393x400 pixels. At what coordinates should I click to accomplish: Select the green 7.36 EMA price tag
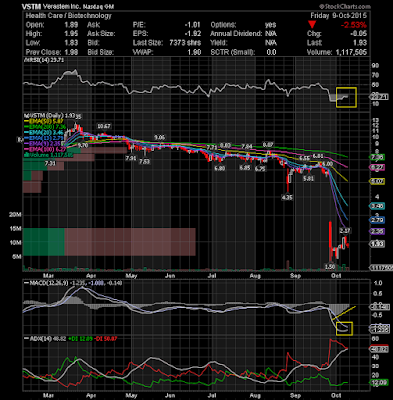pos(378,157)
